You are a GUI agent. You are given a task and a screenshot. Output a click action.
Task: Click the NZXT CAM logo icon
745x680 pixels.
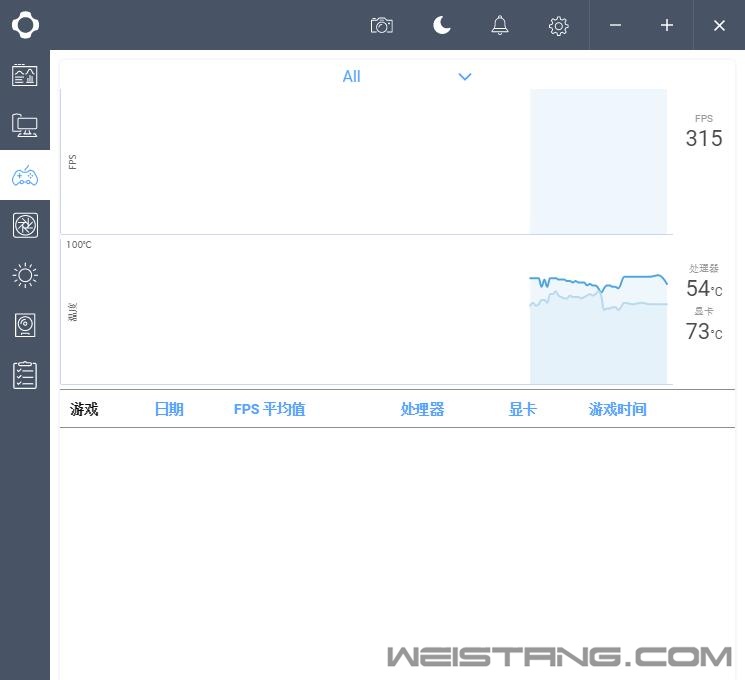25,25
